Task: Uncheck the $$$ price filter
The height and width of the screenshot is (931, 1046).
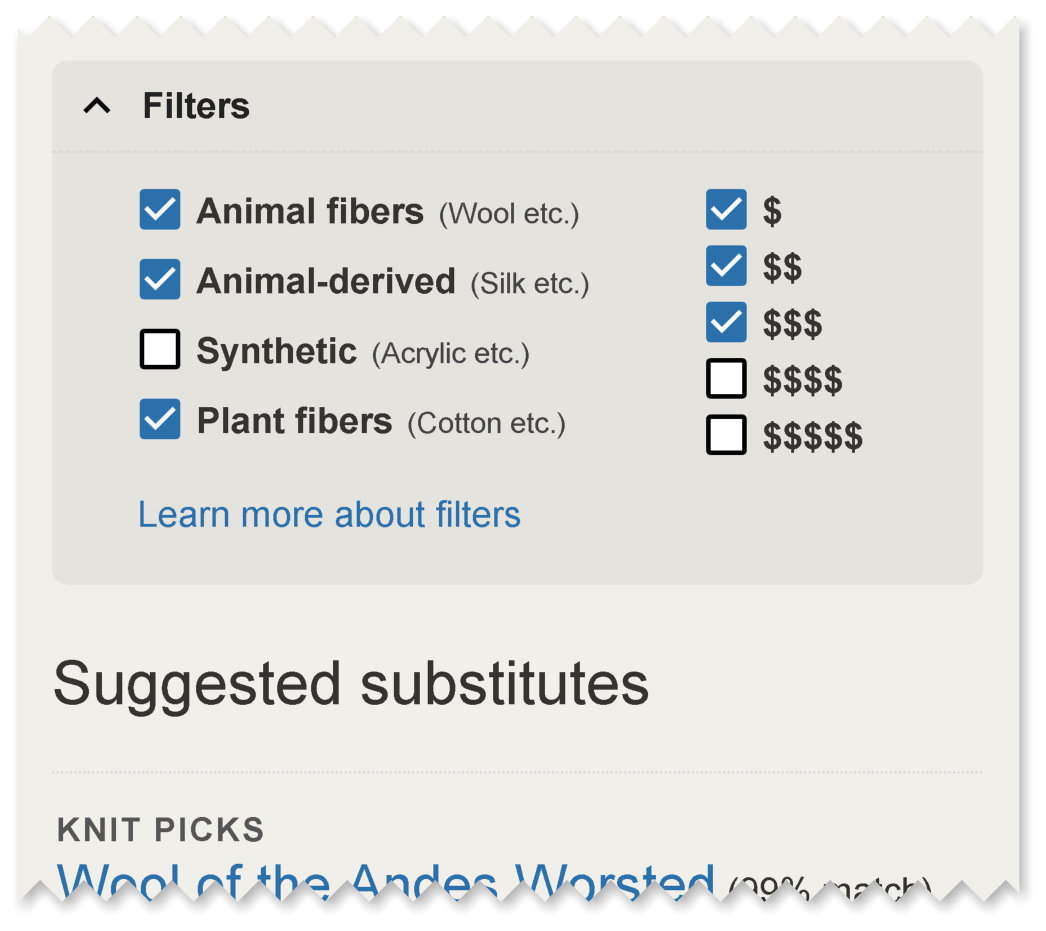Action: coord(727,323)
